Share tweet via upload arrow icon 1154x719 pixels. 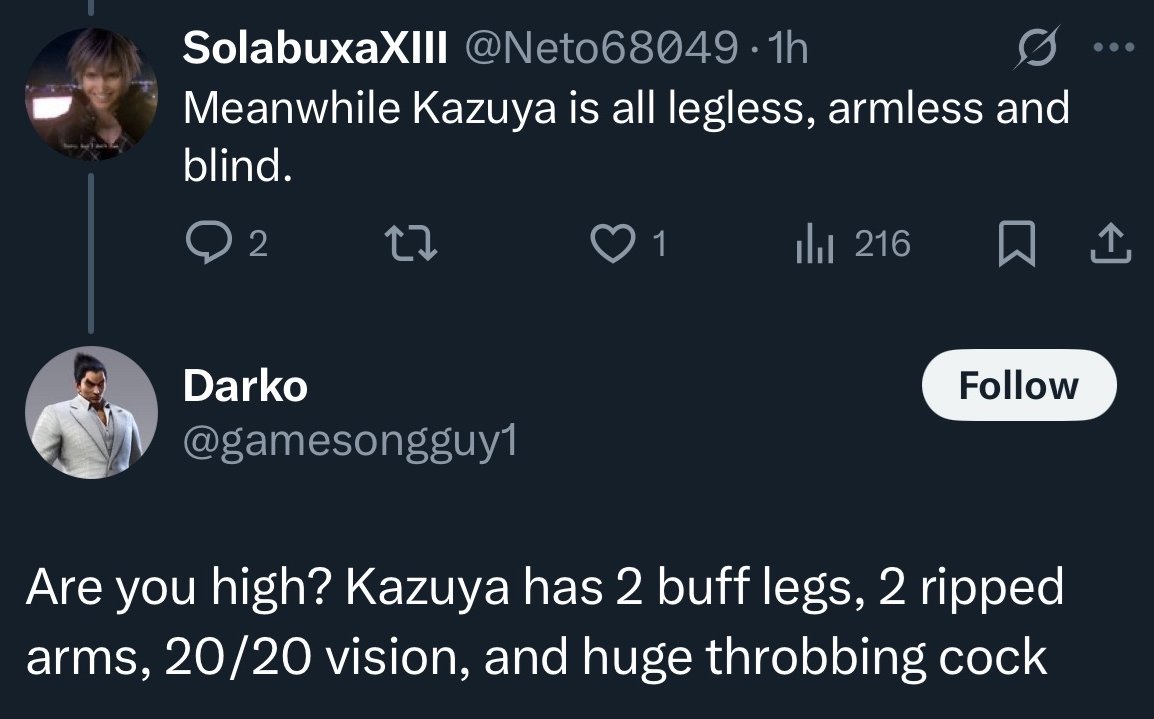[1110, 244]
